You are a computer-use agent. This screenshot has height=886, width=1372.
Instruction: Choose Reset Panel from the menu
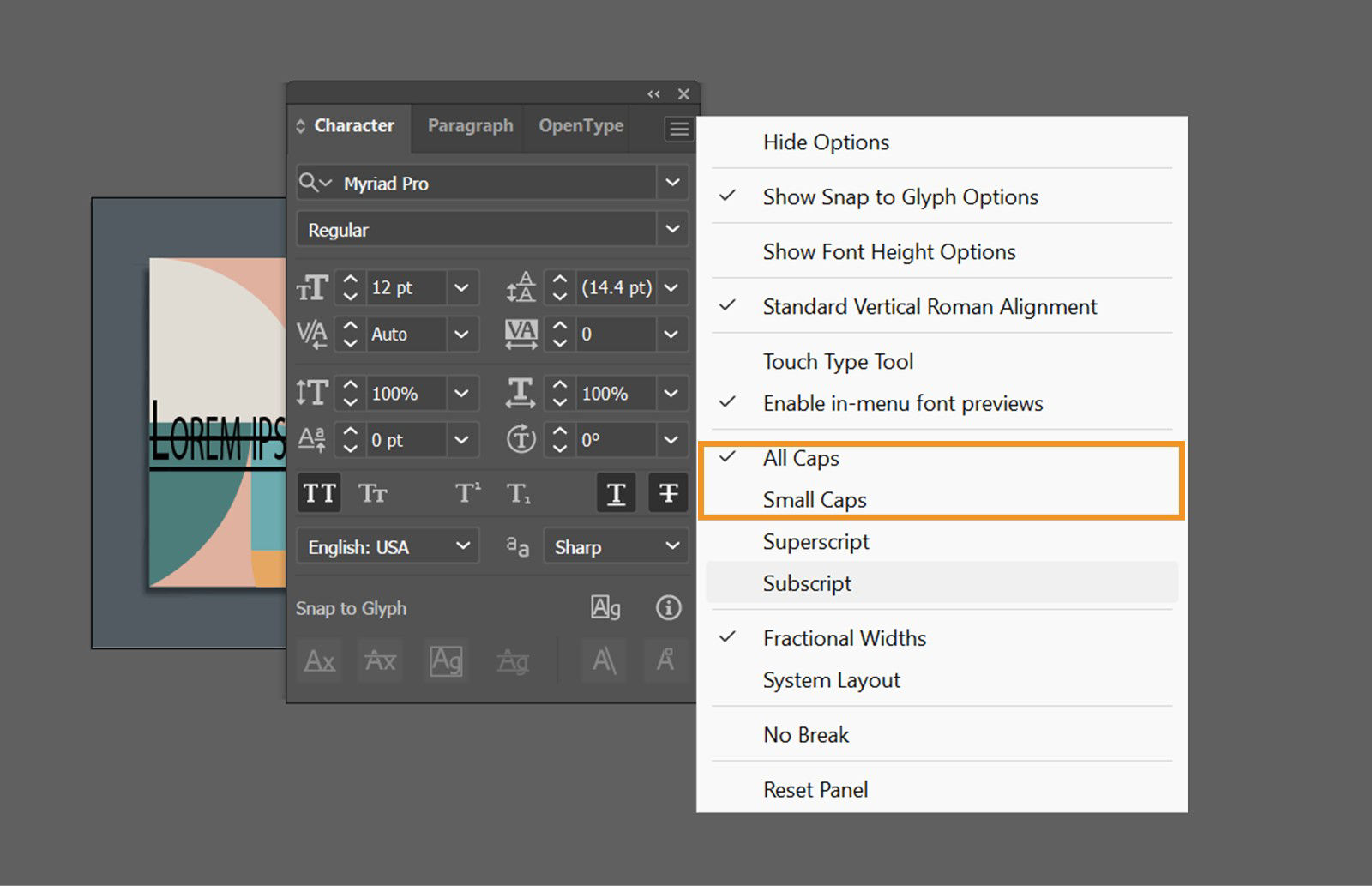coord(942,790)
